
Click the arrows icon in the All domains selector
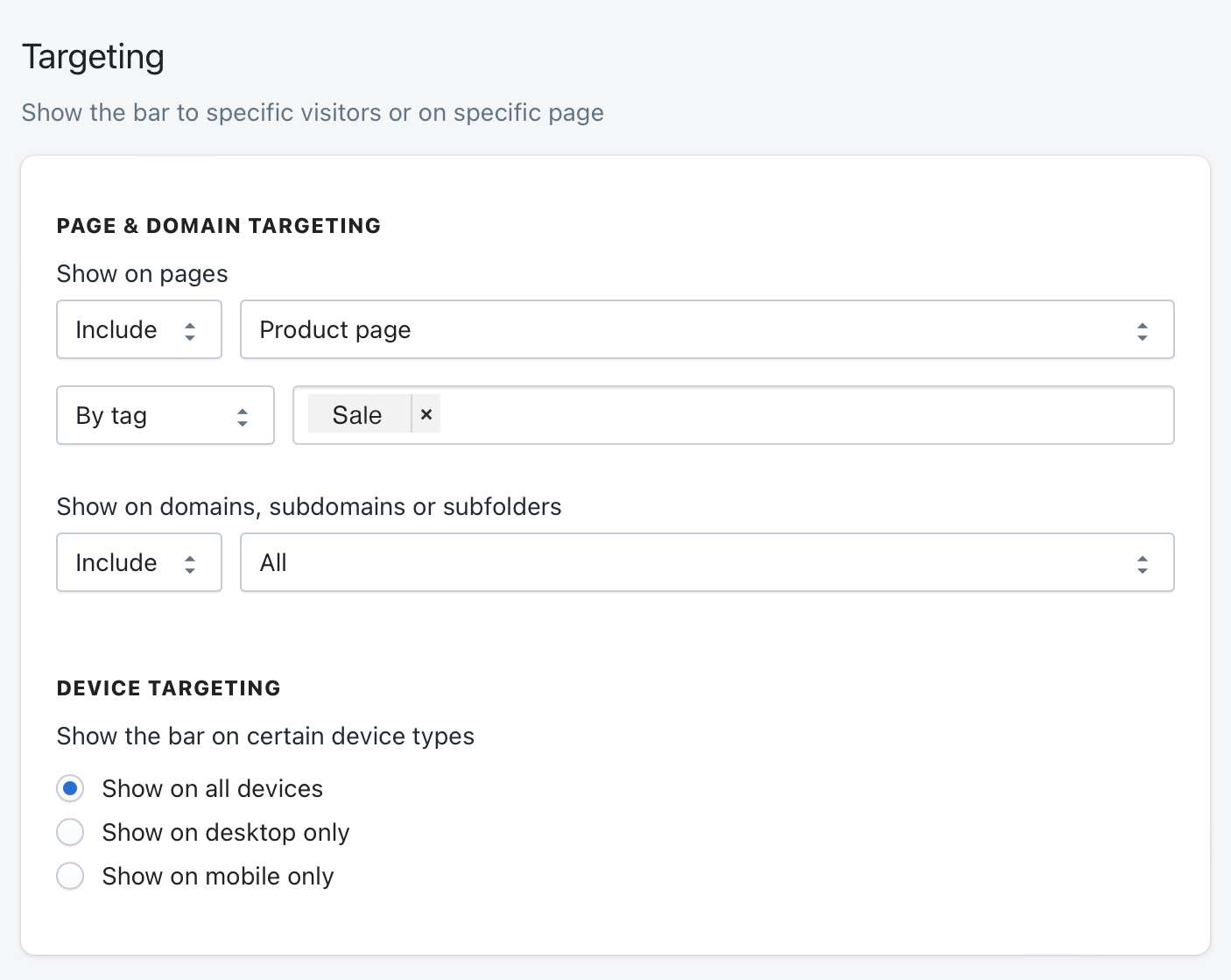(1142, 564)
